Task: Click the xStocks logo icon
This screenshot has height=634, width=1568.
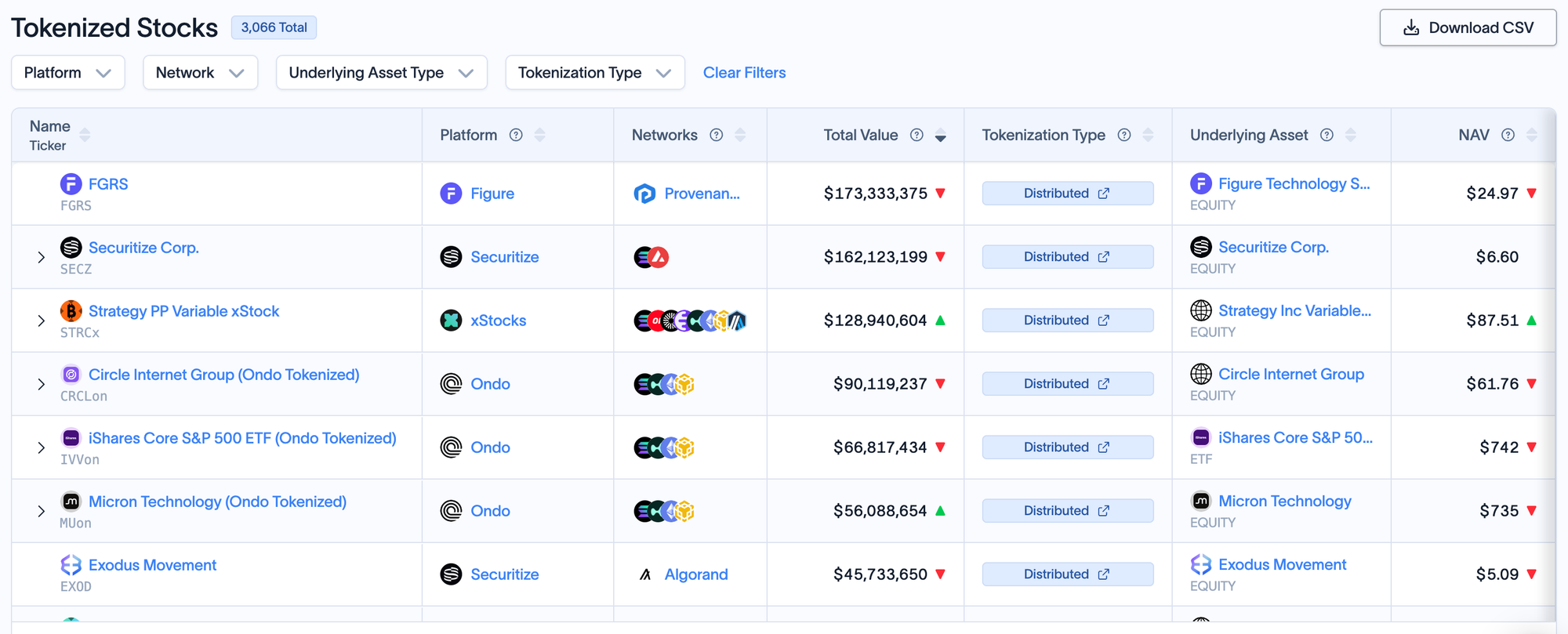Action: [451, 321]
